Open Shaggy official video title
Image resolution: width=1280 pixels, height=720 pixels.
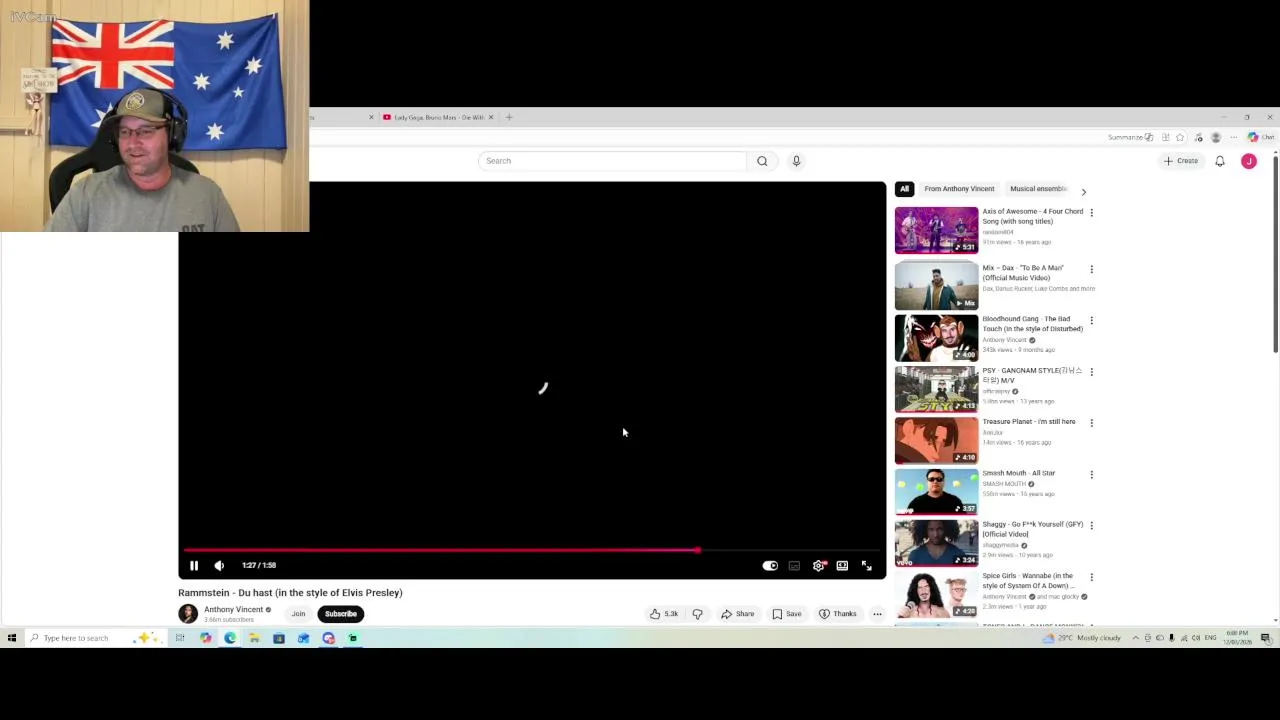click(x=1032, y=529)
